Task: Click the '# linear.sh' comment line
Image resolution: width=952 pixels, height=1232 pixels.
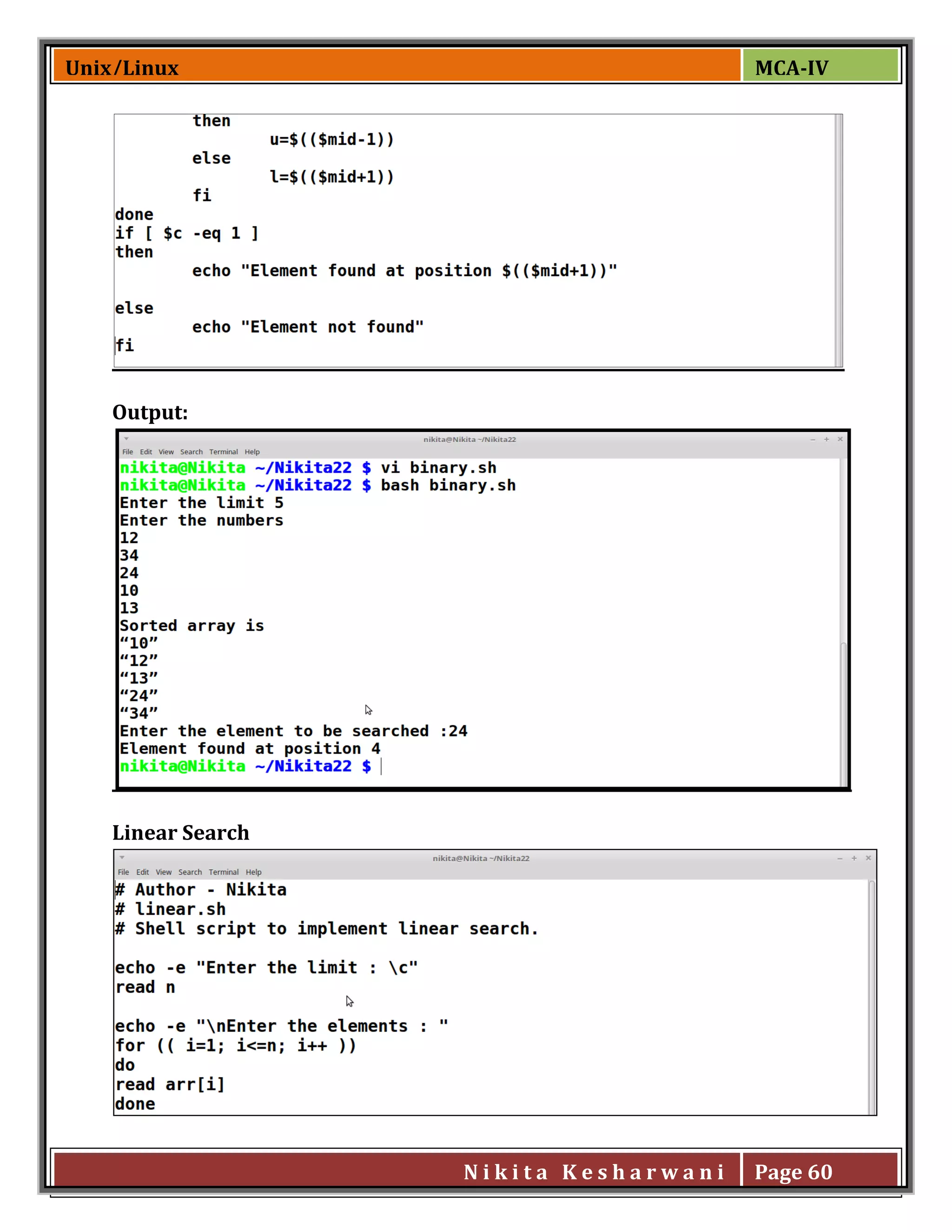Action: [x=170, y=909]
